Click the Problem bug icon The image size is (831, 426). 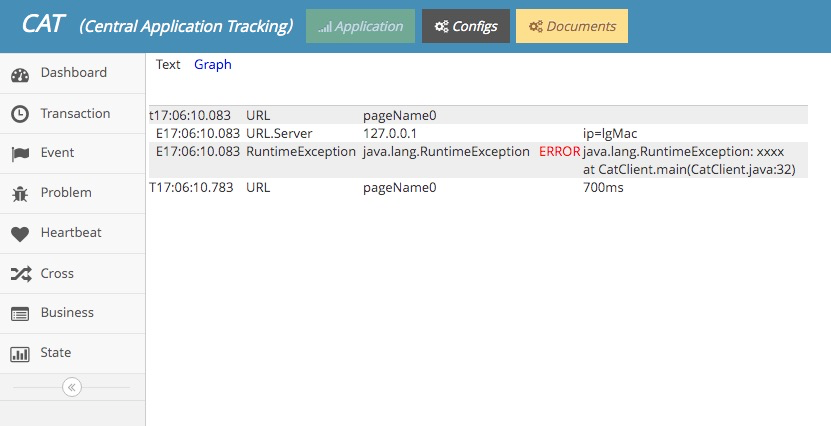click(20, 194)
